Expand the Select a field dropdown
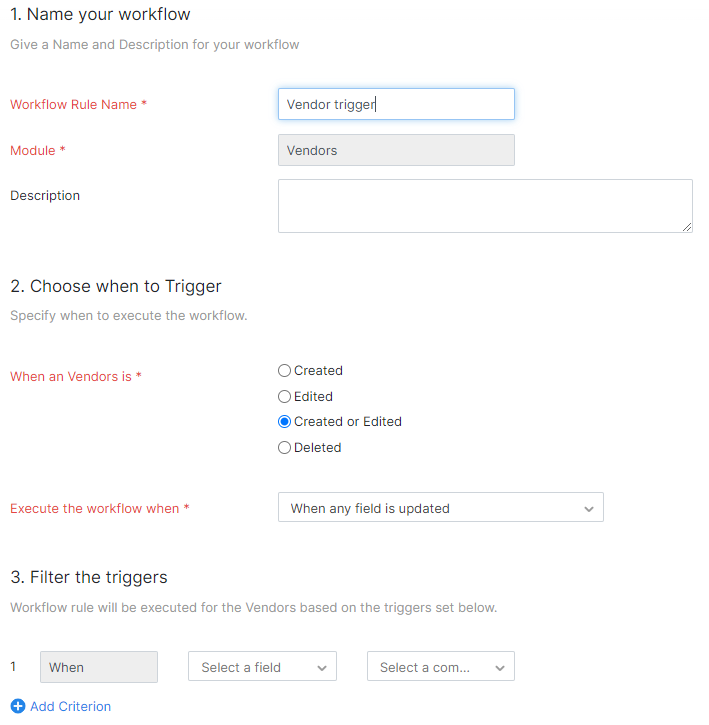 (262, 667)
